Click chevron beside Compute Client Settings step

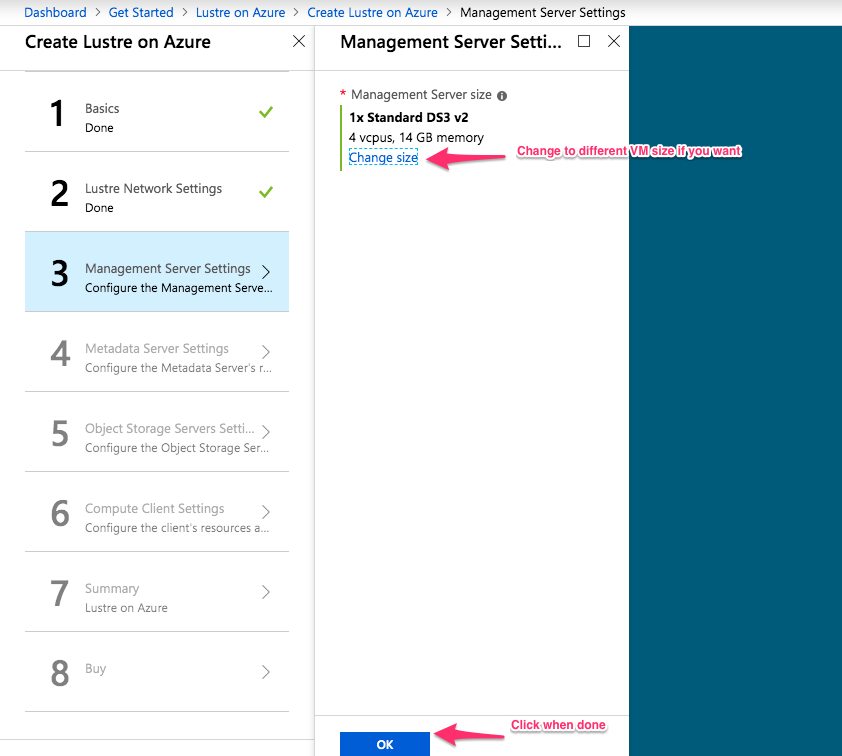tap(266, 512)
